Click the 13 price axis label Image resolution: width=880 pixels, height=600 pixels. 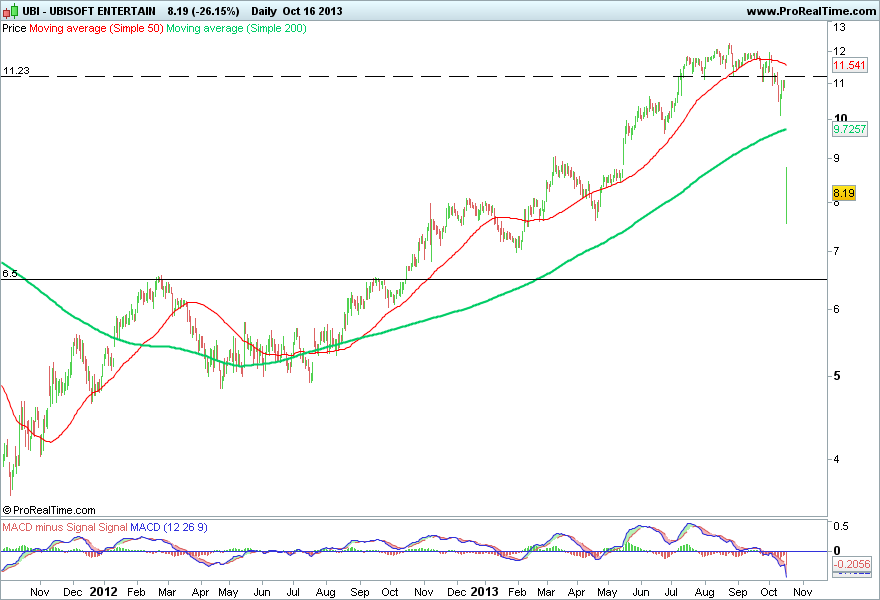pyautogui.click(x=840, y=27)
